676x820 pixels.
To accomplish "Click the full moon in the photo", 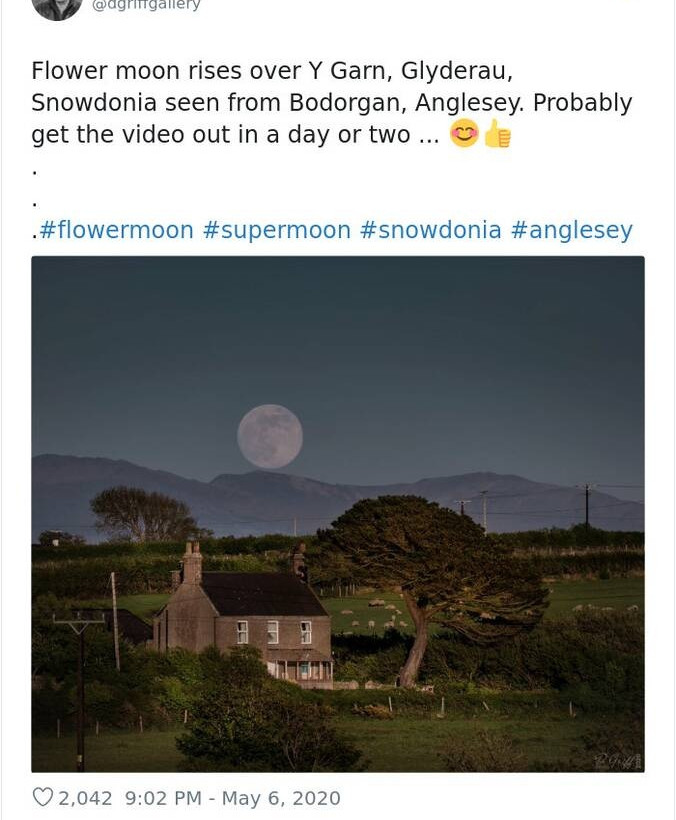I will pyautogui.click(x=270, y=436).
